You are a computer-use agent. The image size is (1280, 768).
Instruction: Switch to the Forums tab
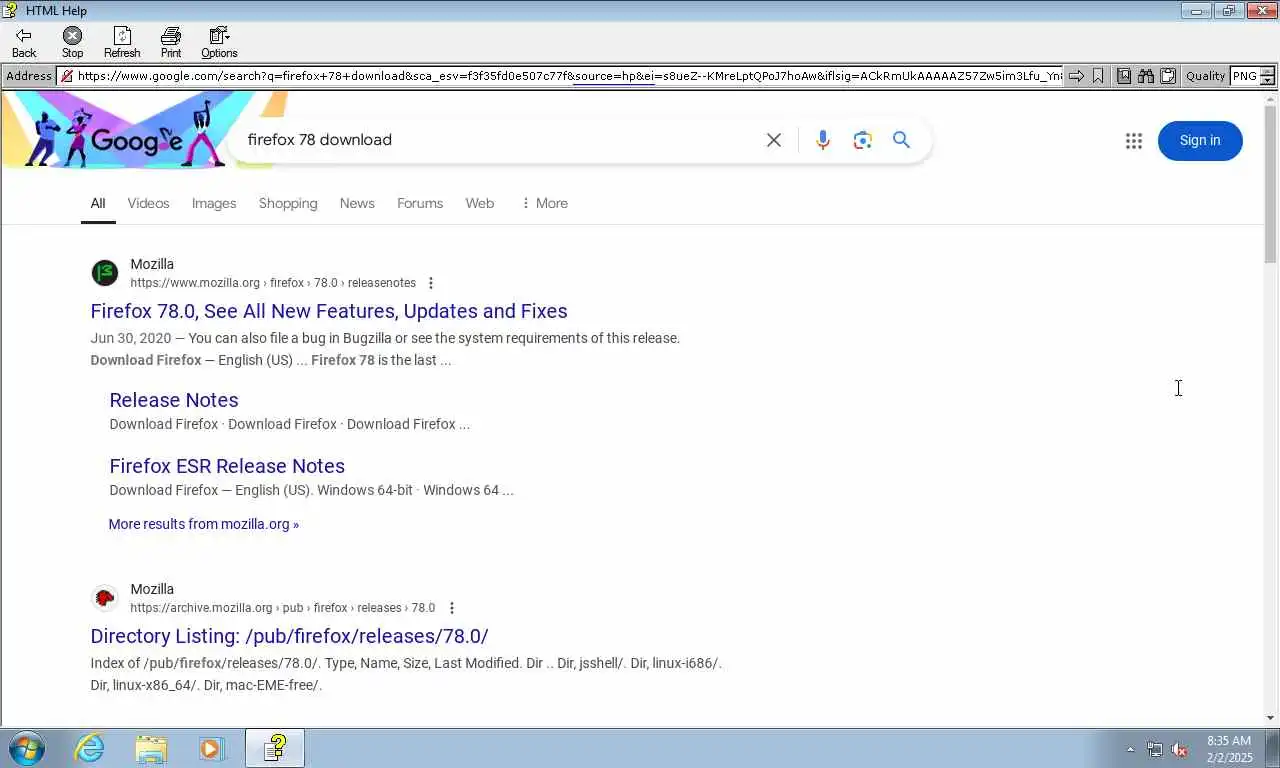[420, 204]
